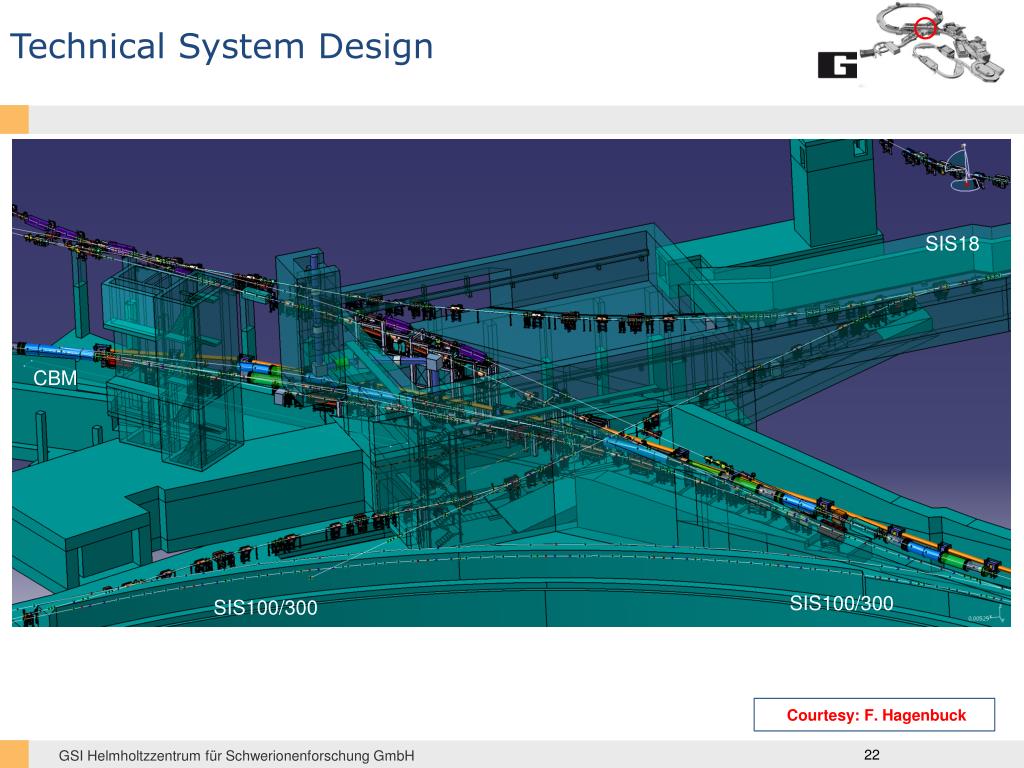Click the 'Courtesy: F. Hagenbuck' box

point(874,714)
